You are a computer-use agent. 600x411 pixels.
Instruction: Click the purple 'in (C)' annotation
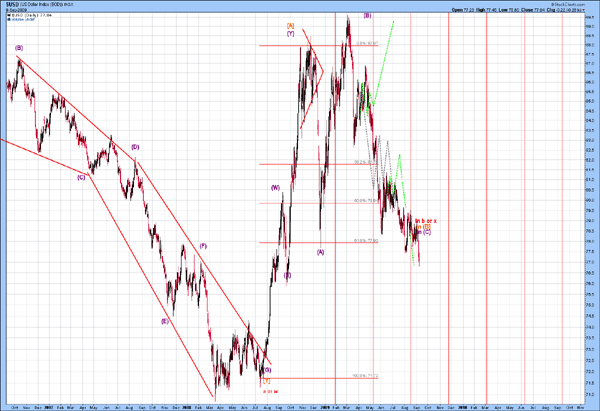(424, 232)
